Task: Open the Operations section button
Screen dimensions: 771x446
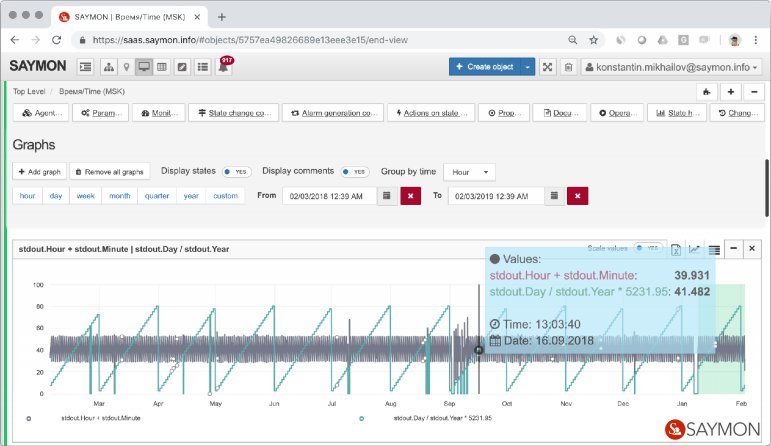Action: [x=617, y=113]
